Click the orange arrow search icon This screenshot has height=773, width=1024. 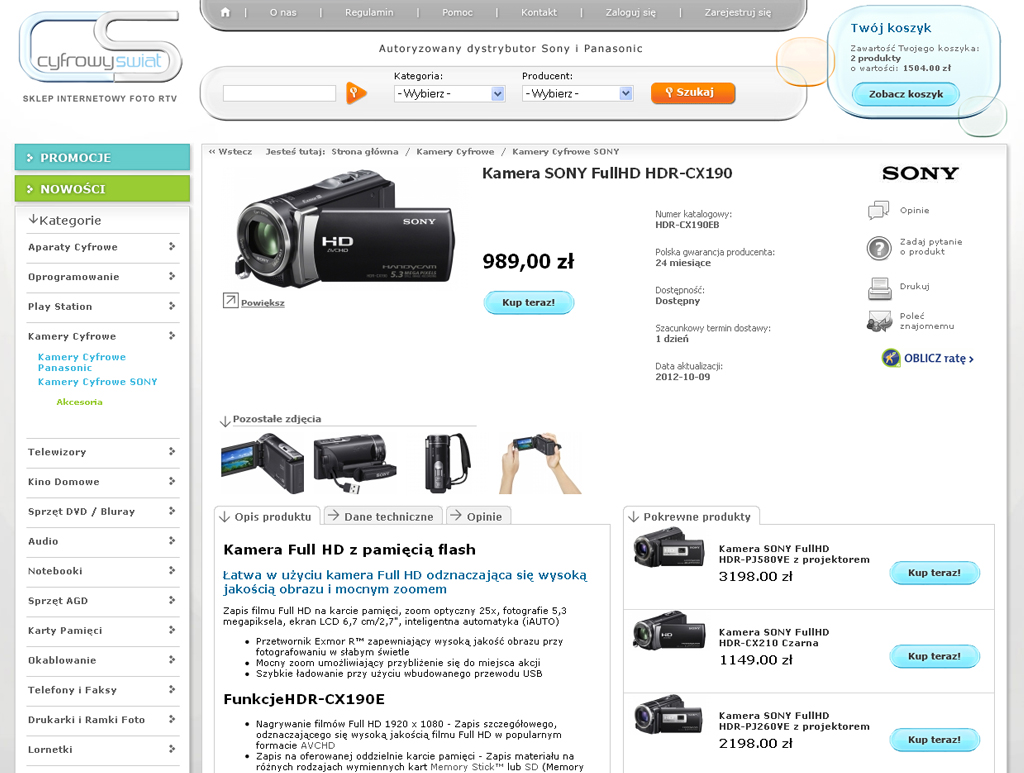(x=356, y=93)
